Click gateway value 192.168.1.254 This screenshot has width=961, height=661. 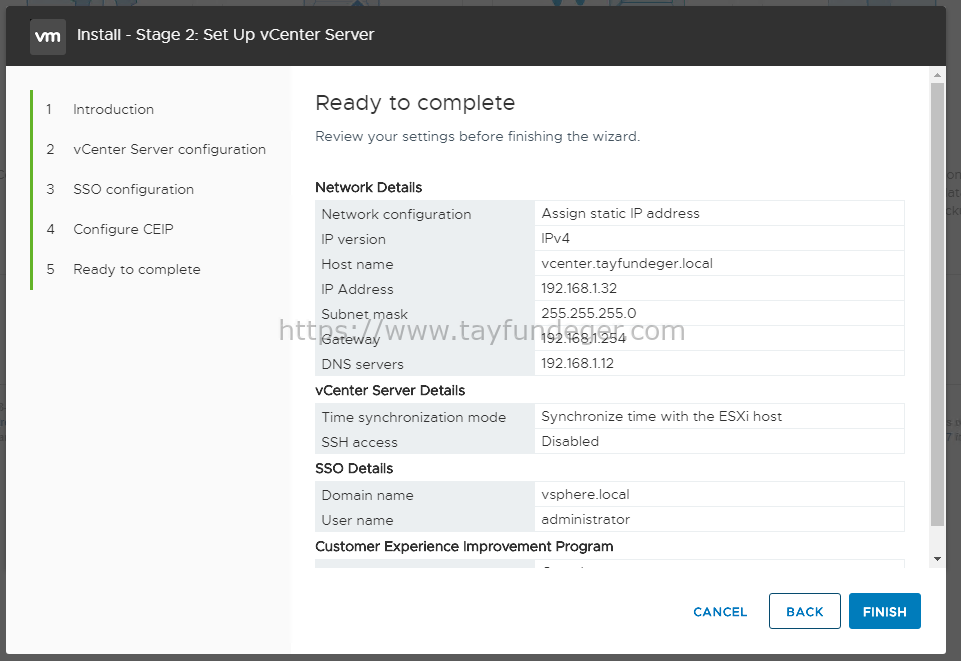tap(583, 339)
